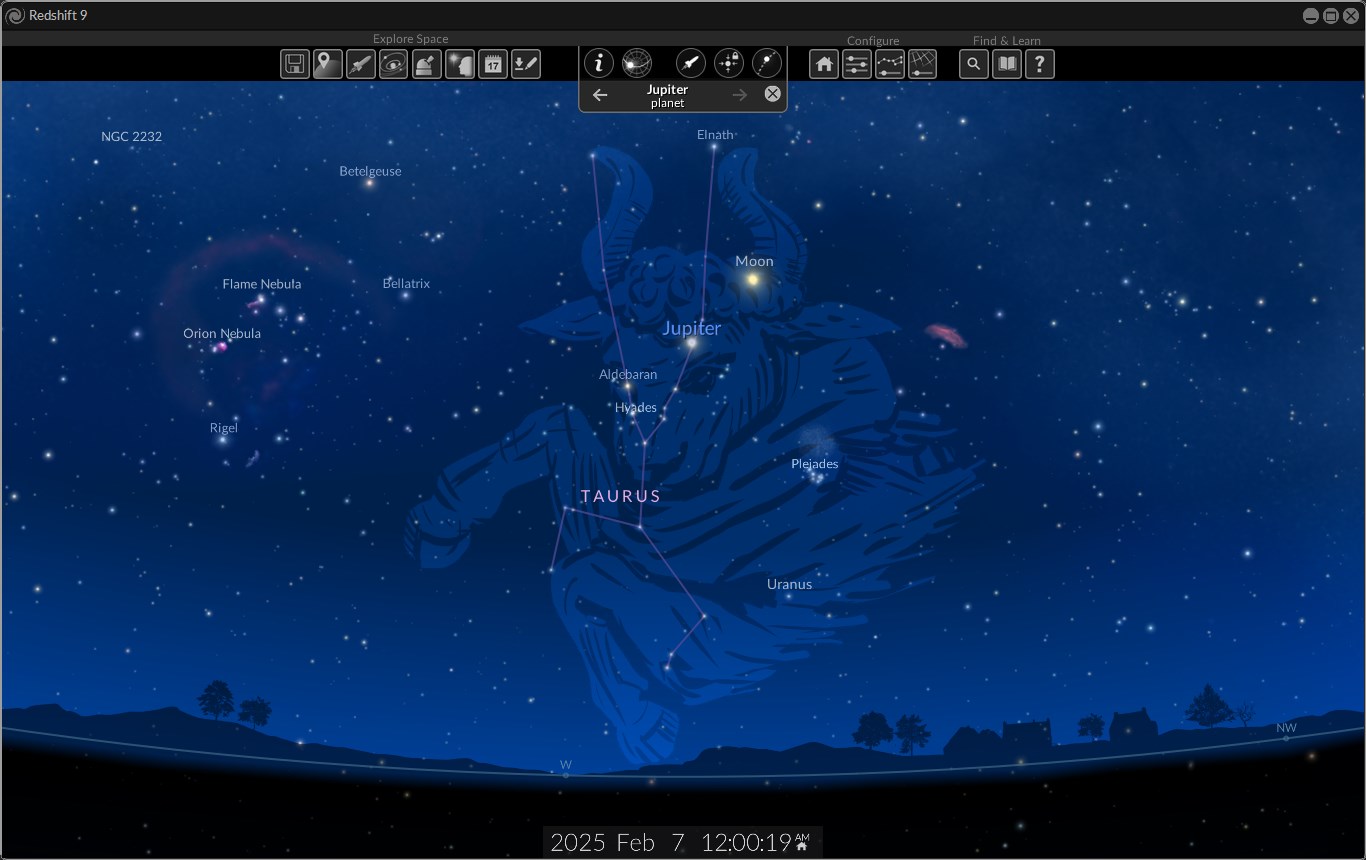Open the calendar icon showing 17
Viewport: 1366px width, 860px height.
pyautogui.click(x=492, y=64)
